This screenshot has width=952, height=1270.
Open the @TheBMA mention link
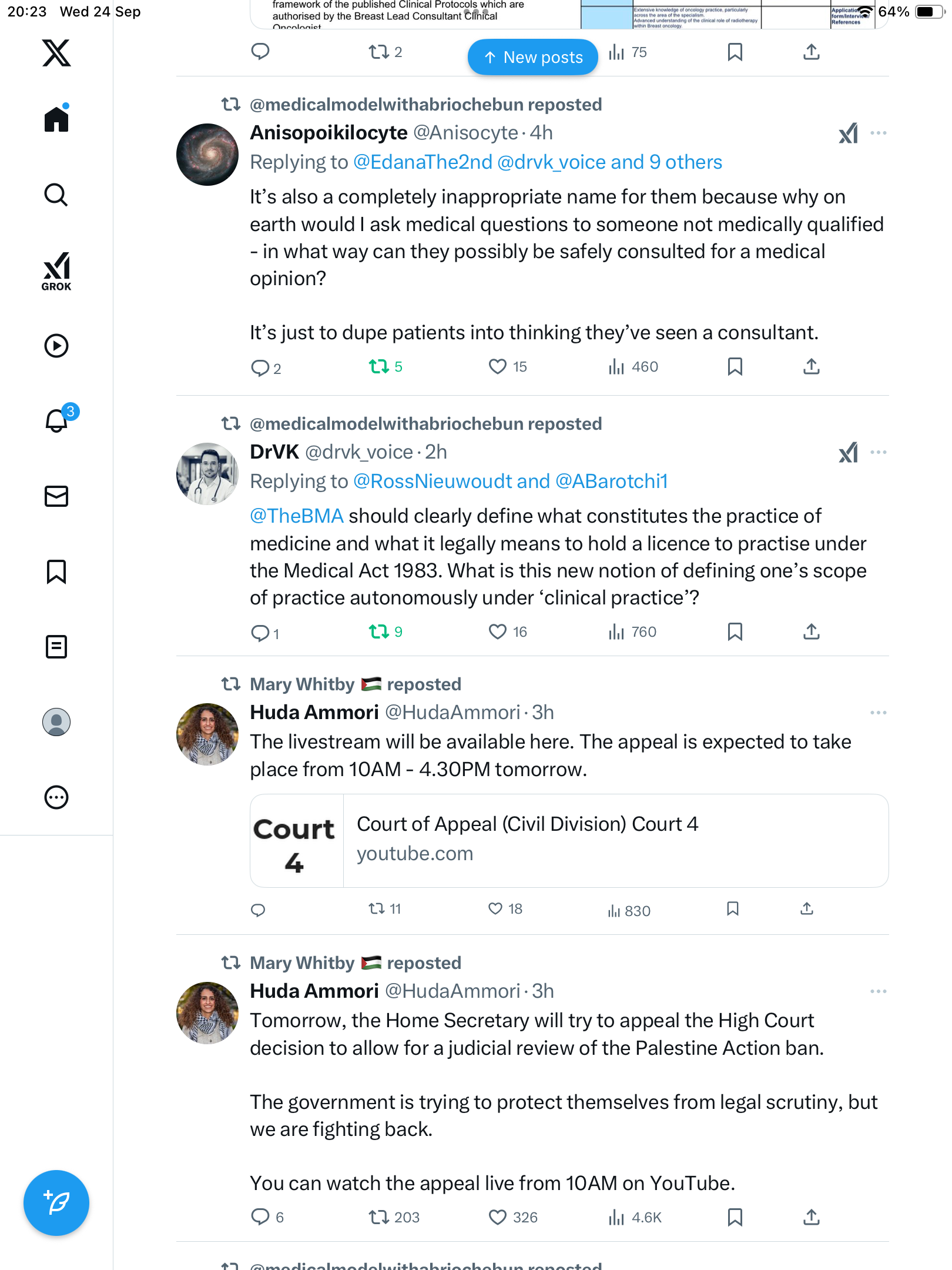pyautogui.click(x=297, y=516)
